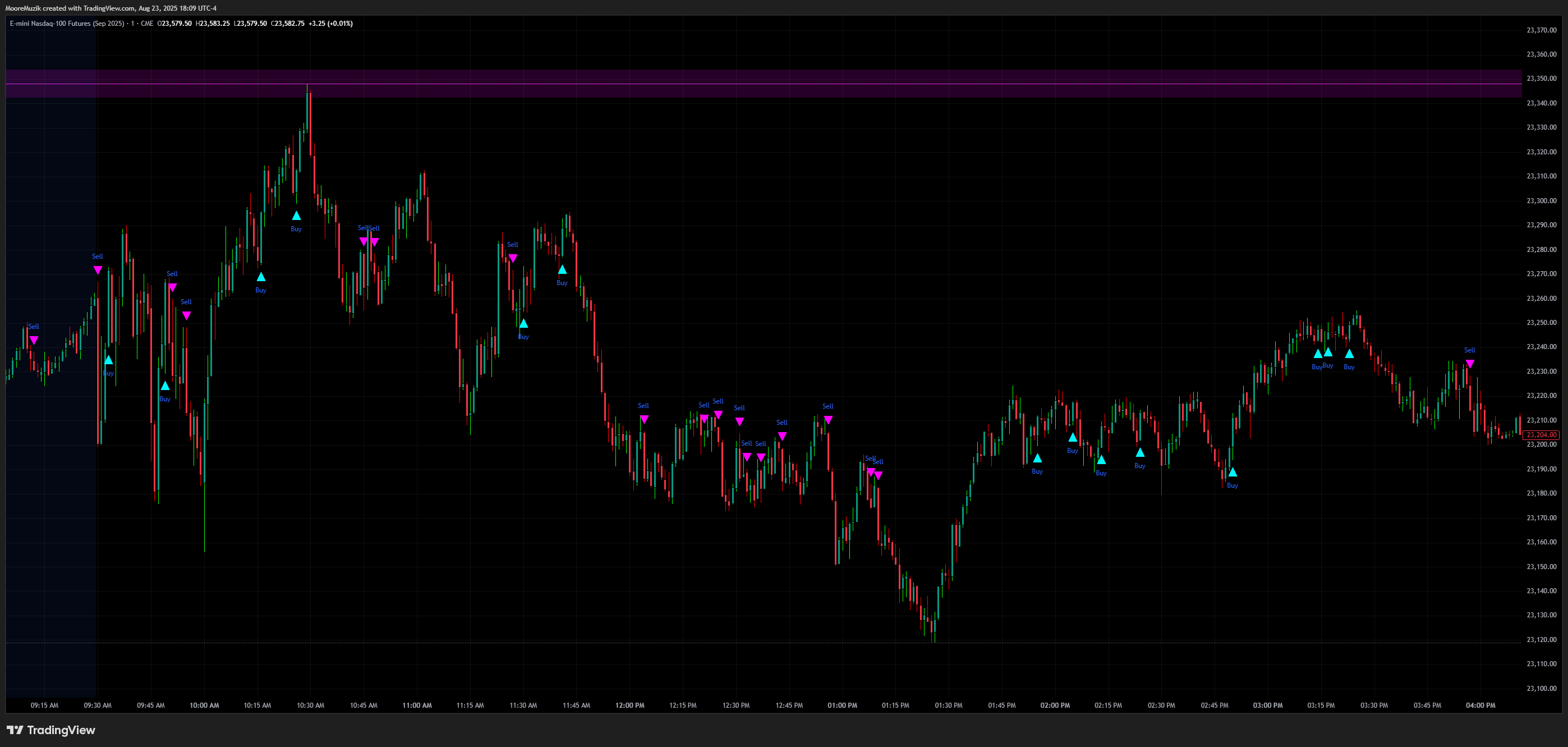Click the Buy triangle below the 10:30 AM peak

pos(296,216)
